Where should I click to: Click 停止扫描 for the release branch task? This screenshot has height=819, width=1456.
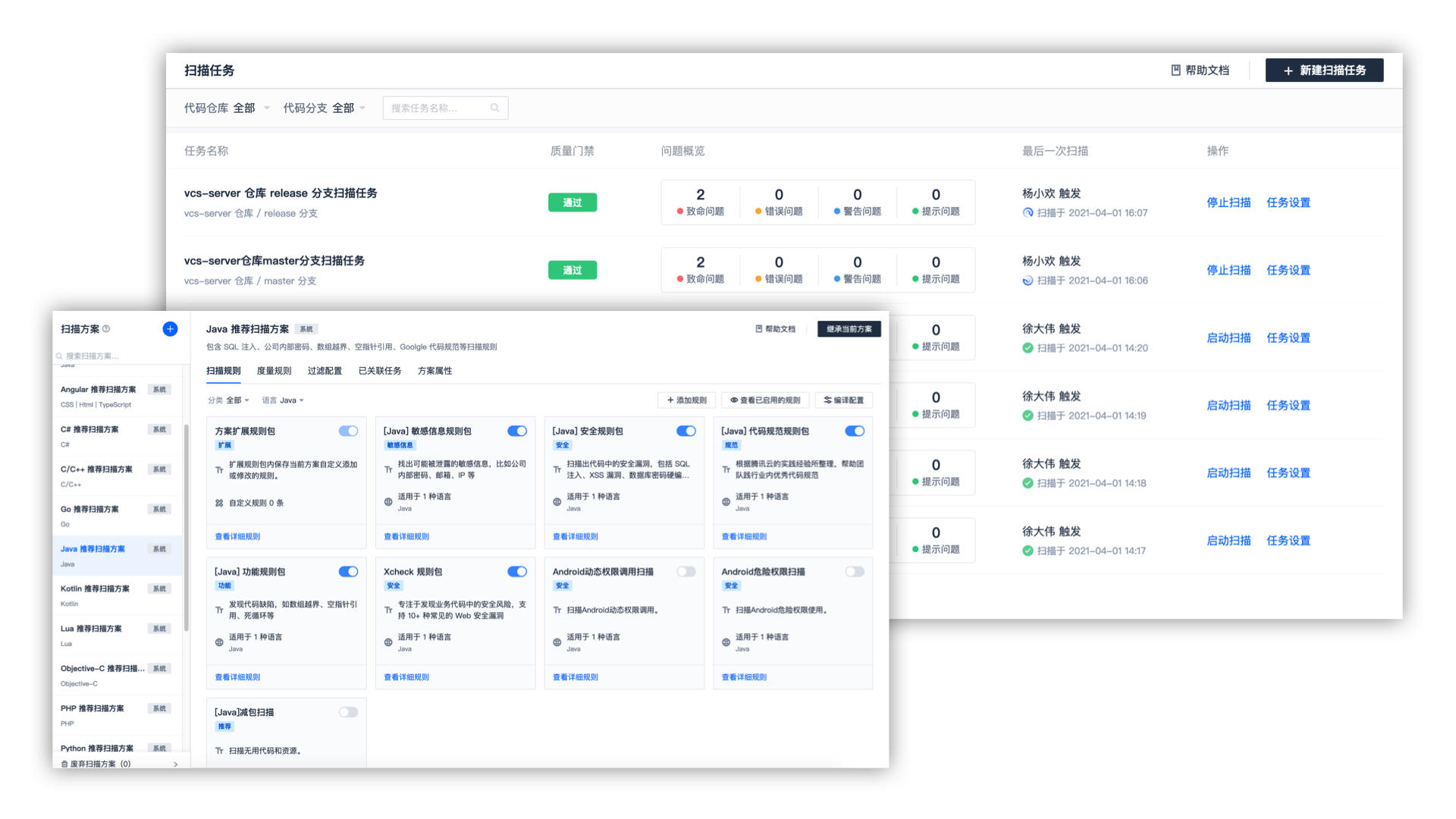[1228, 202]
